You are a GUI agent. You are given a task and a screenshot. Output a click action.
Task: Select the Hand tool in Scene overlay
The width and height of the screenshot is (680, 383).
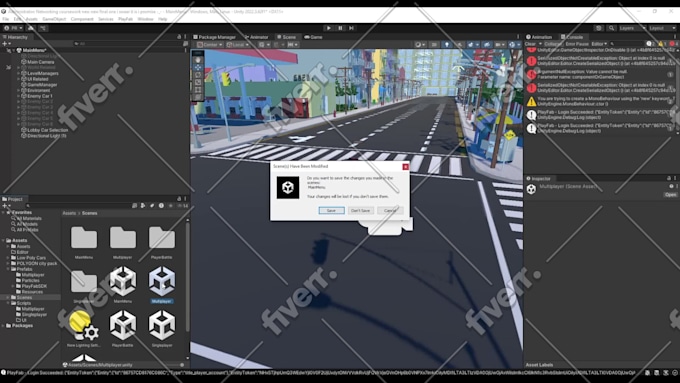tap(198, 60)
